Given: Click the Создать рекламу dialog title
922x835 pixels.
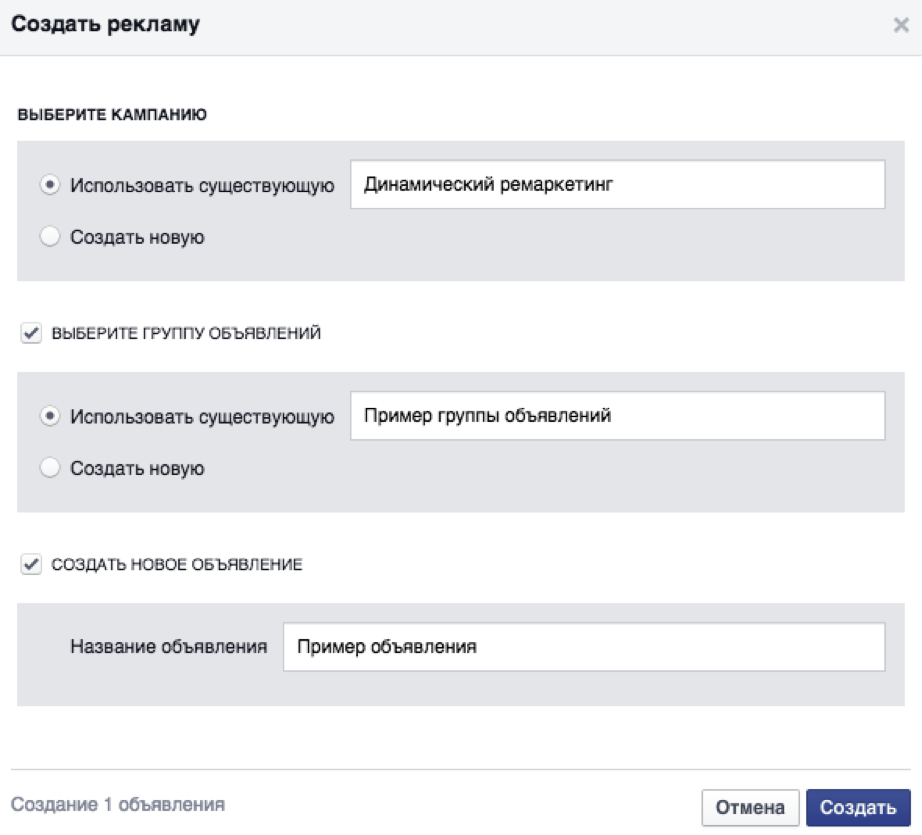Looking at the screenshot, I should 105,25.
